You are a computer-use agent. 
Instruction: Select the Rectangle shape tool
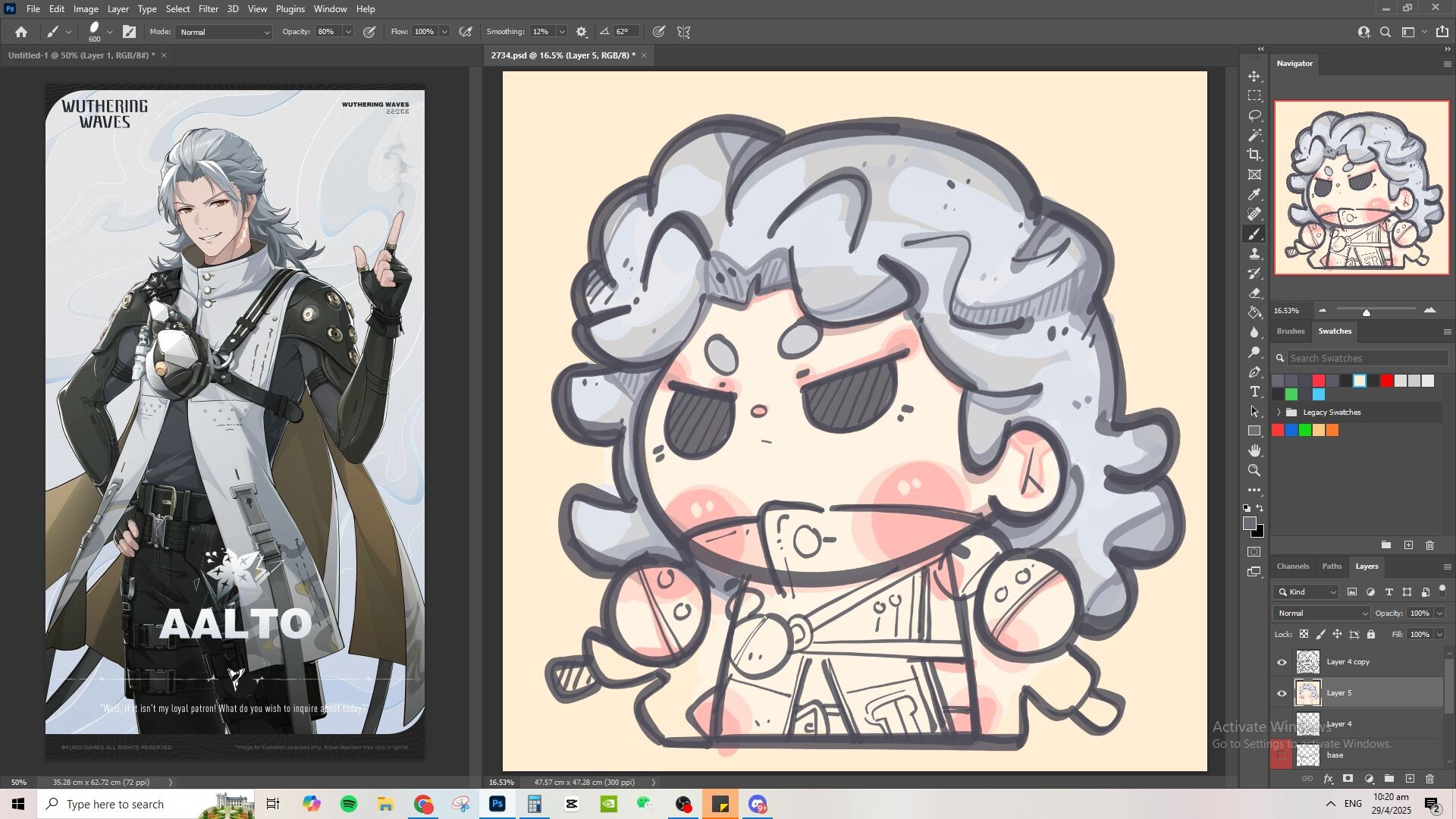point(1254,431)
